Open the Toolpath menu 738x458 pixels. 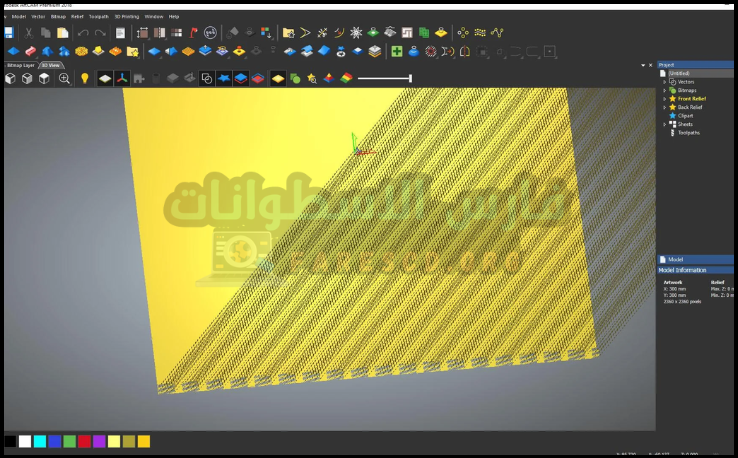pos(99,17)
